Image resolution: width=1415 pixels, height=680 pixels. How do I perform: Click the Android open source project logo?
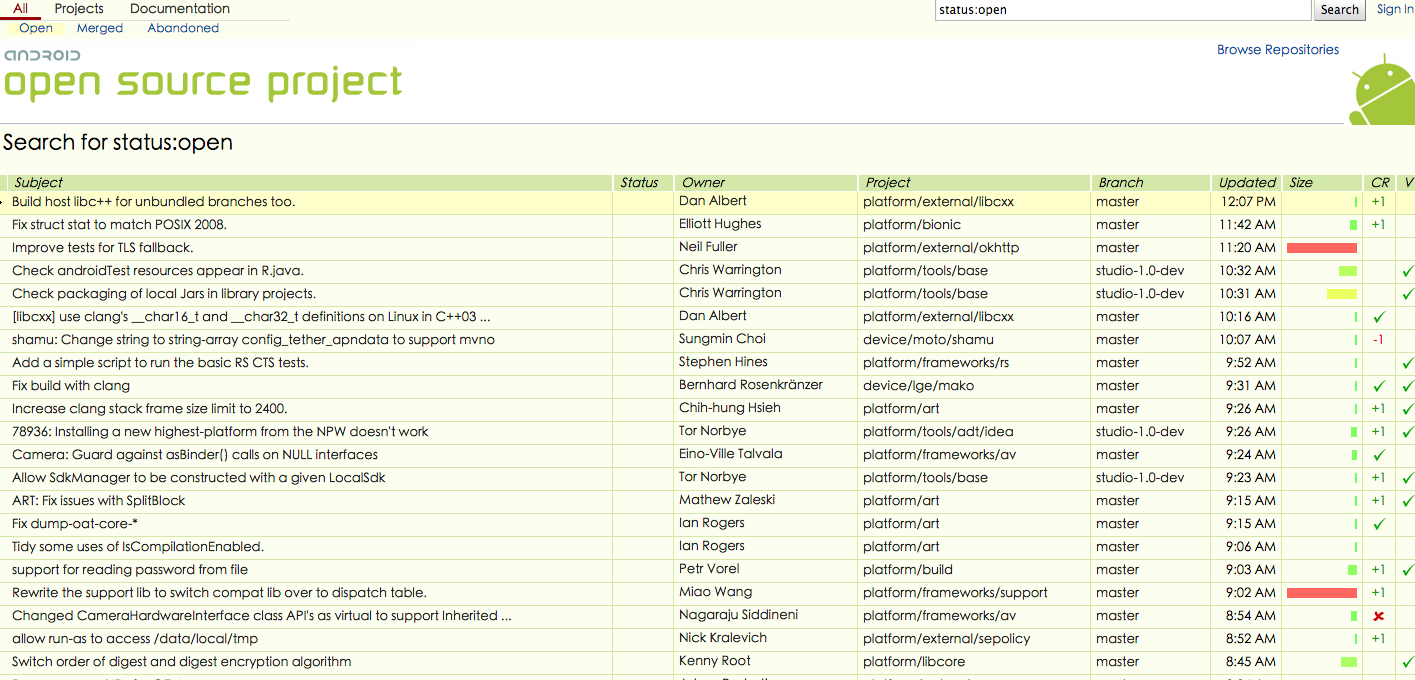point(203,74)
